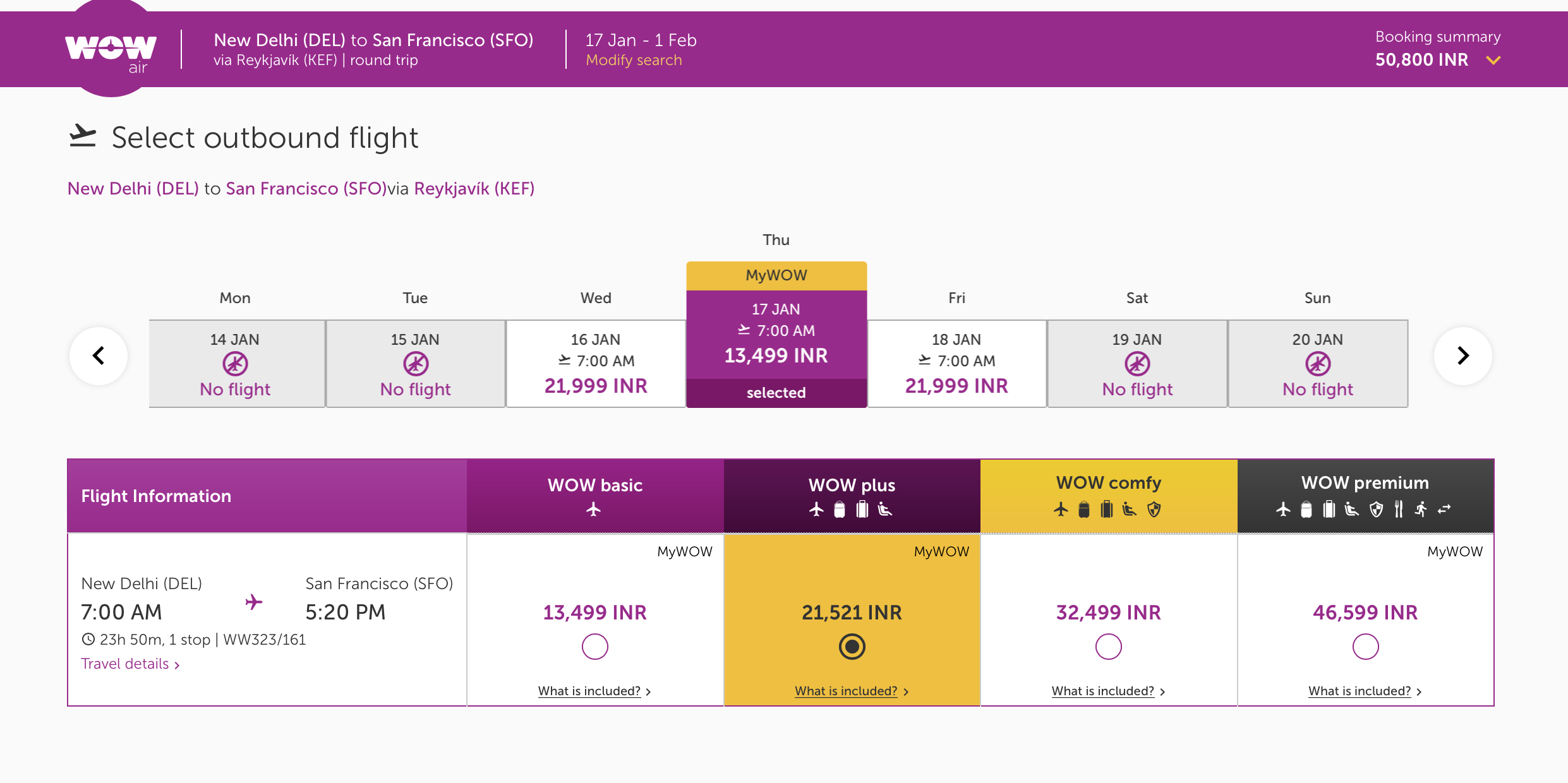Click Reykjavík (KEF) link in route line

[x=474, y=188]
